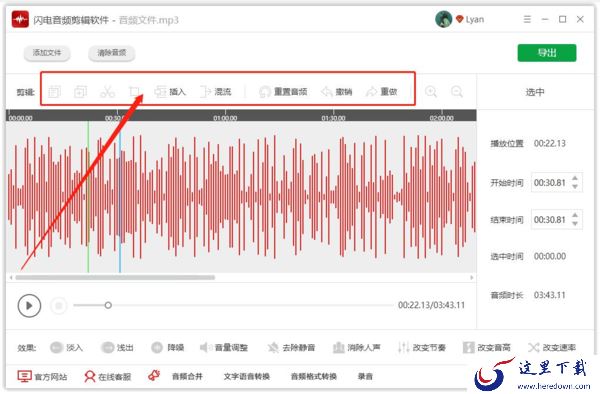Select the 选中 panel header
The height and width of the screenshot is (394, 600).
tap(535, 92)
